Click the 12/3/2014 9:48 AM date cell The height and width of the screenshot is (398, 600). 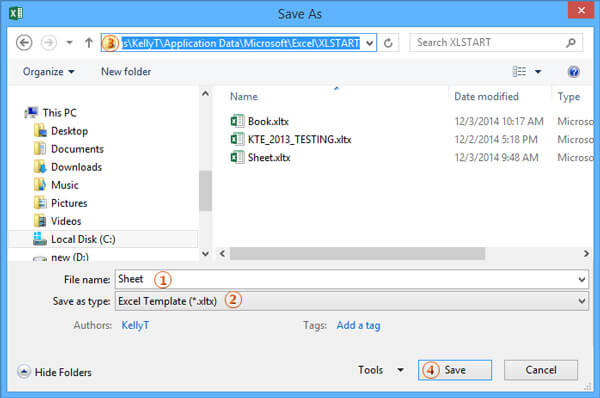(x=496, y=157)
